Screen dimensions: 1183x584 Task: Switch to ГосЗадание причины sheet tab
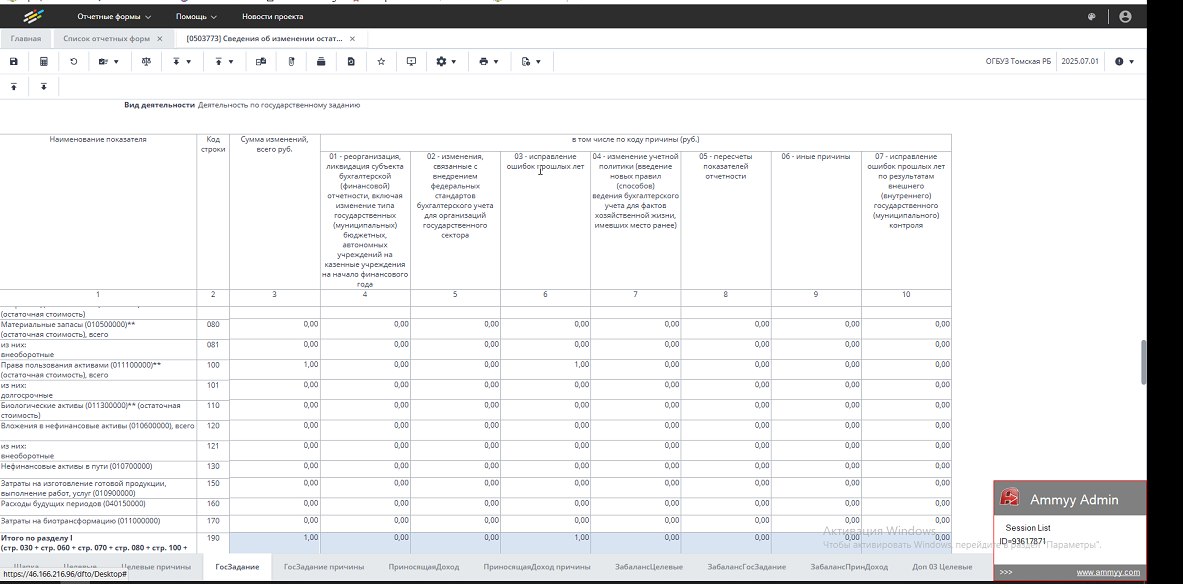click(x=324, y=567)
